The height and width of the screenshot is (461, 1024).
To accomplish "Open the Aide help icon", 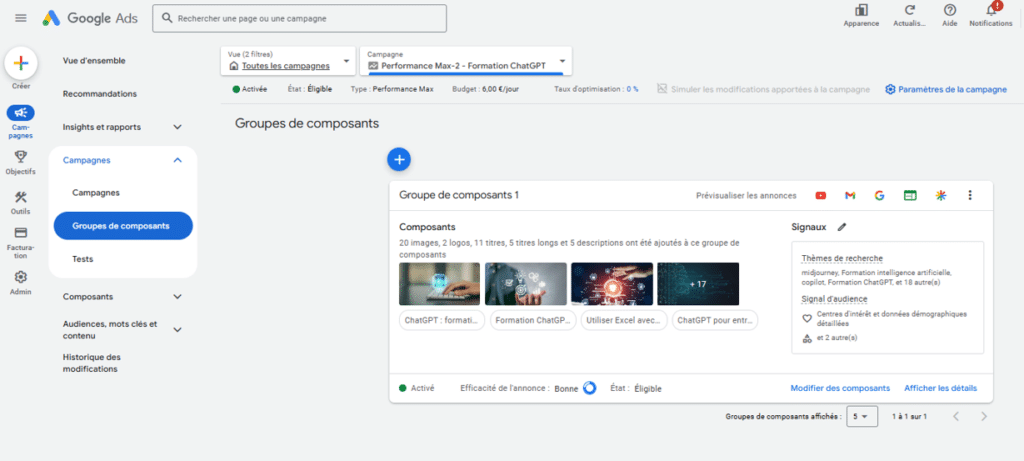I will tap(950, 10).
